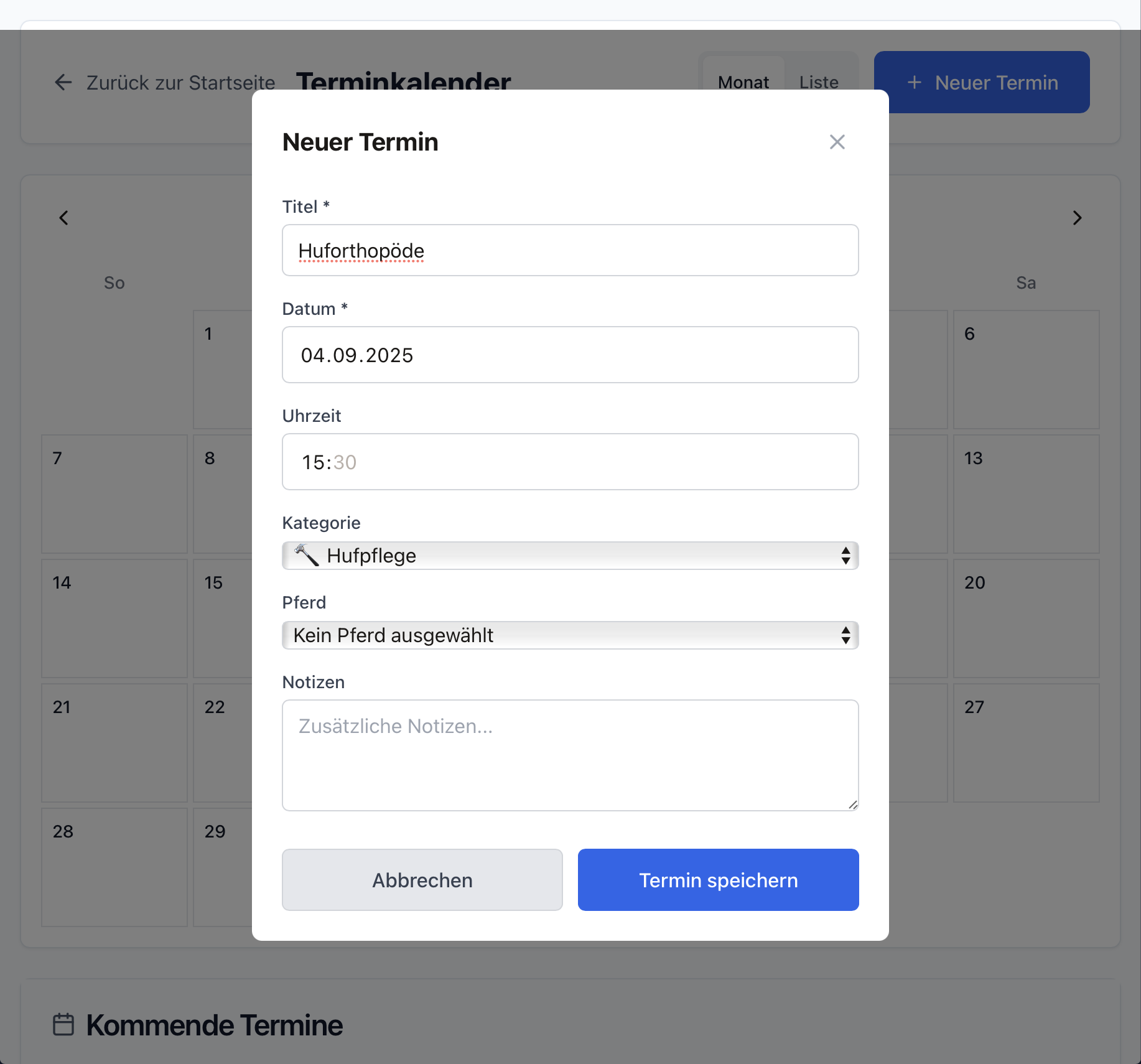1141x1064 pixels.
Task: Switch to the Liste view tab
Action: [x=819, y=82]
